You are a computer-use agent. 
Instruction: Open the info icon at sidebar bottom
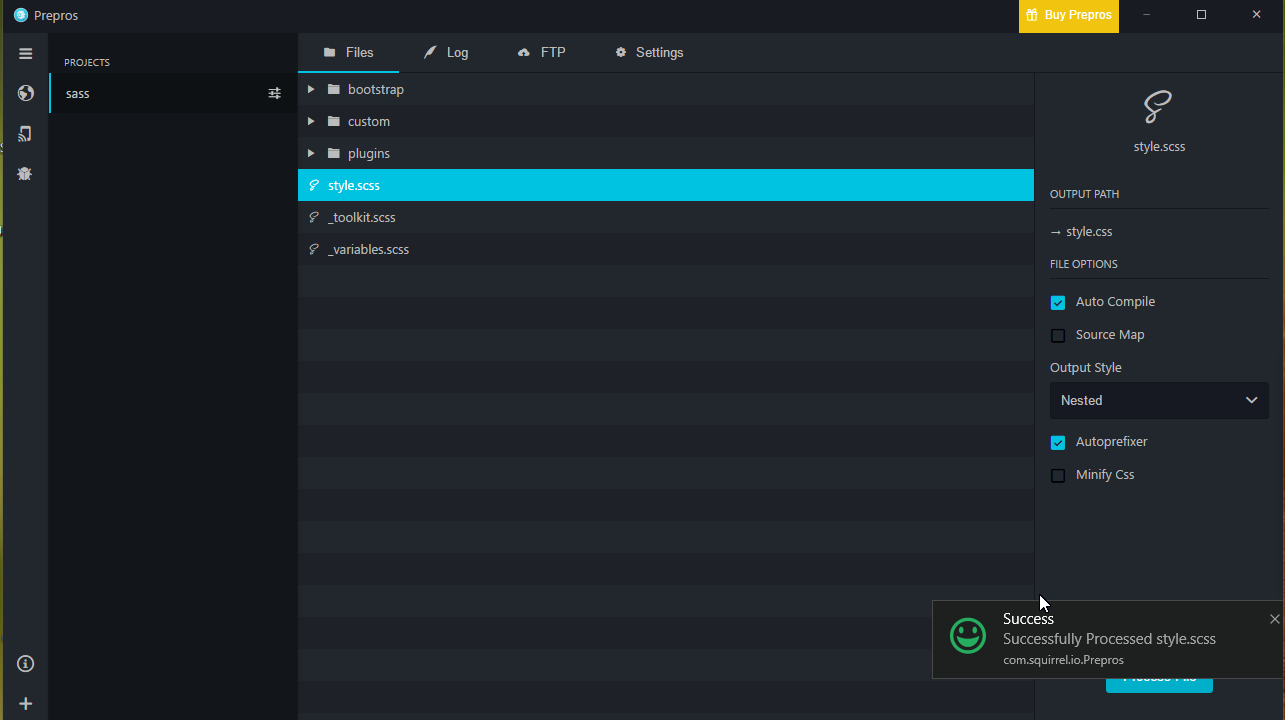(26, 663)
